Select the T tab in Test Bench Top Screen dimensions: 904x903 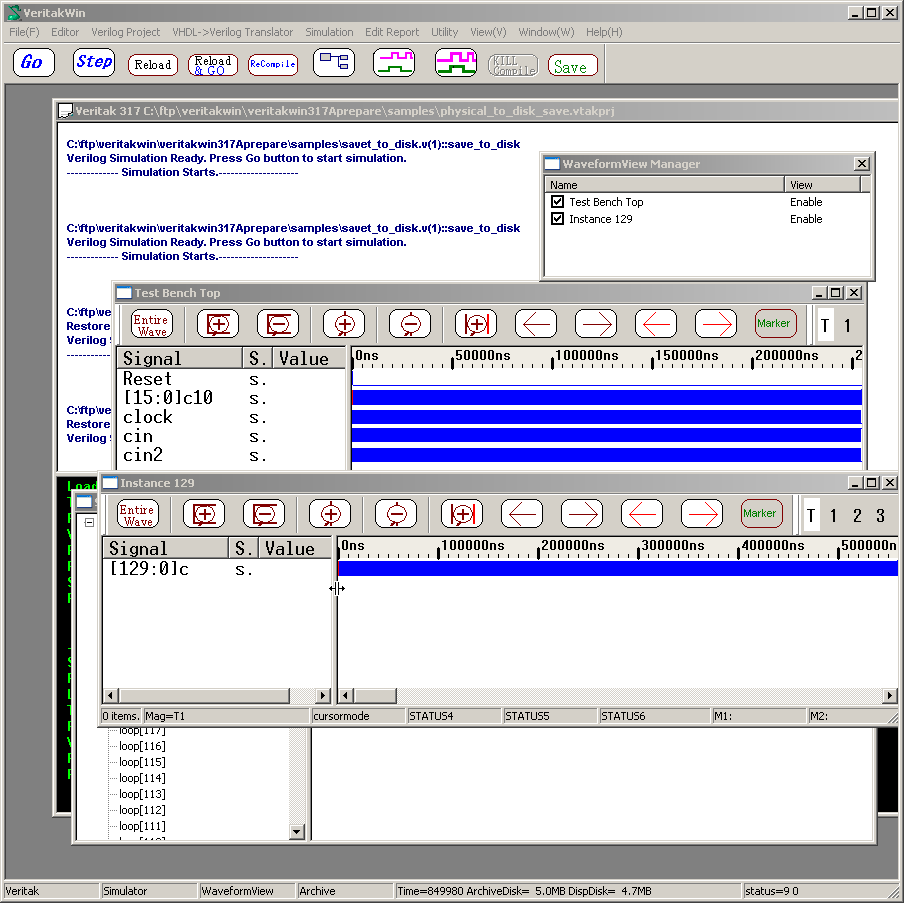point(825,326)
